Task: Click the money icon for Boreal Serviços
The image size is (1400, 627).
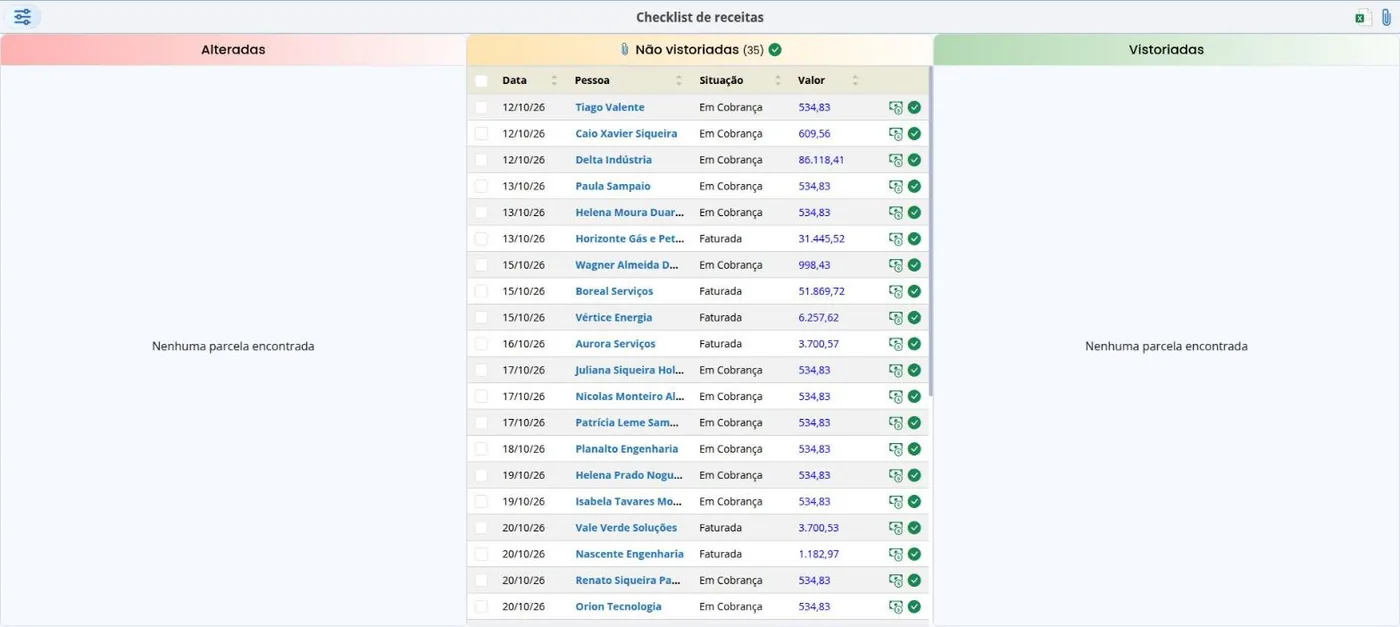Action: pos(896,291)
